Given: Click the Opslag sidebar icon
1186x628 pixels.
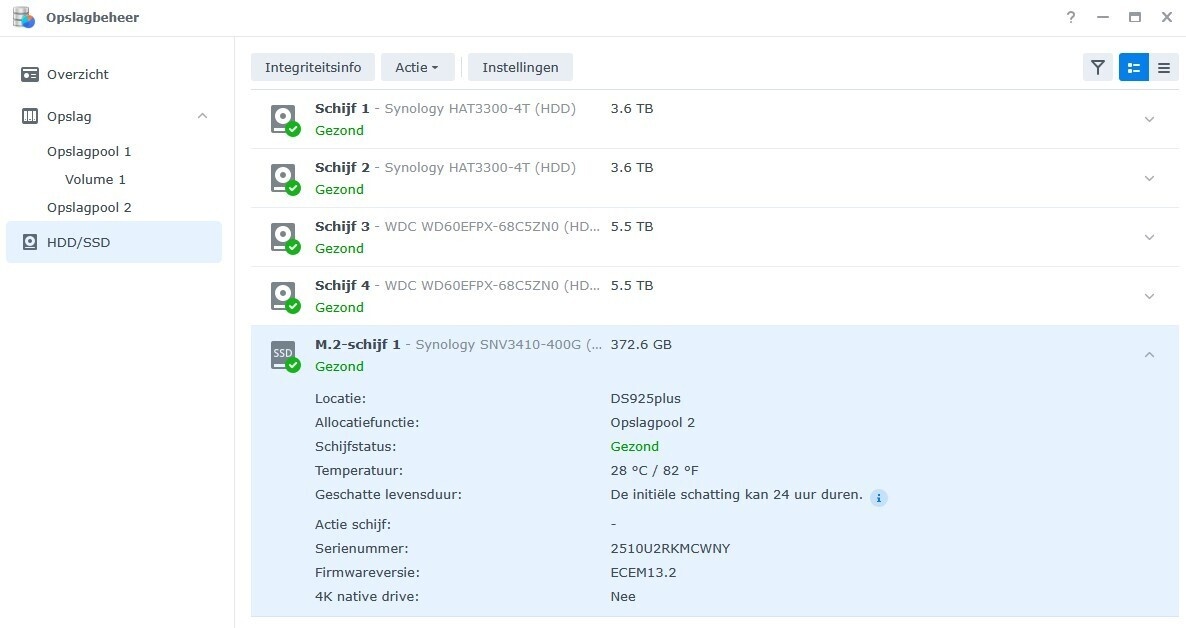Looking at the screenshot, I should [28, 116].
